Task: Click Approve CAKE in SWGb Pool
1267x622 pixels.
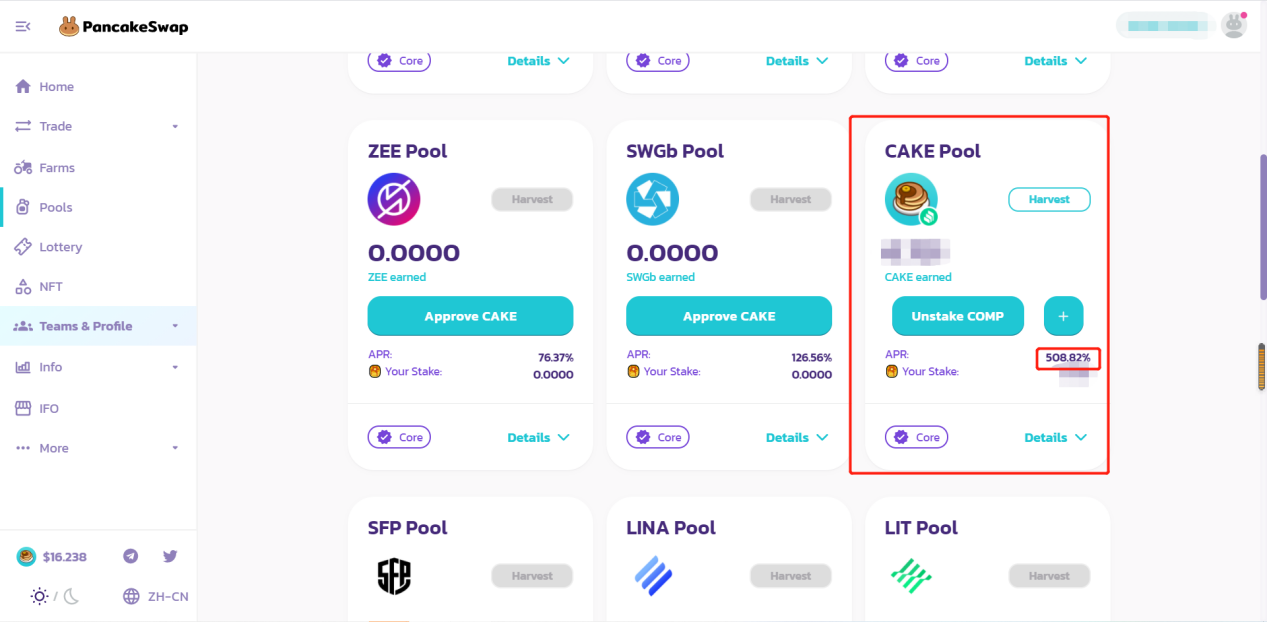Action: 729,316
